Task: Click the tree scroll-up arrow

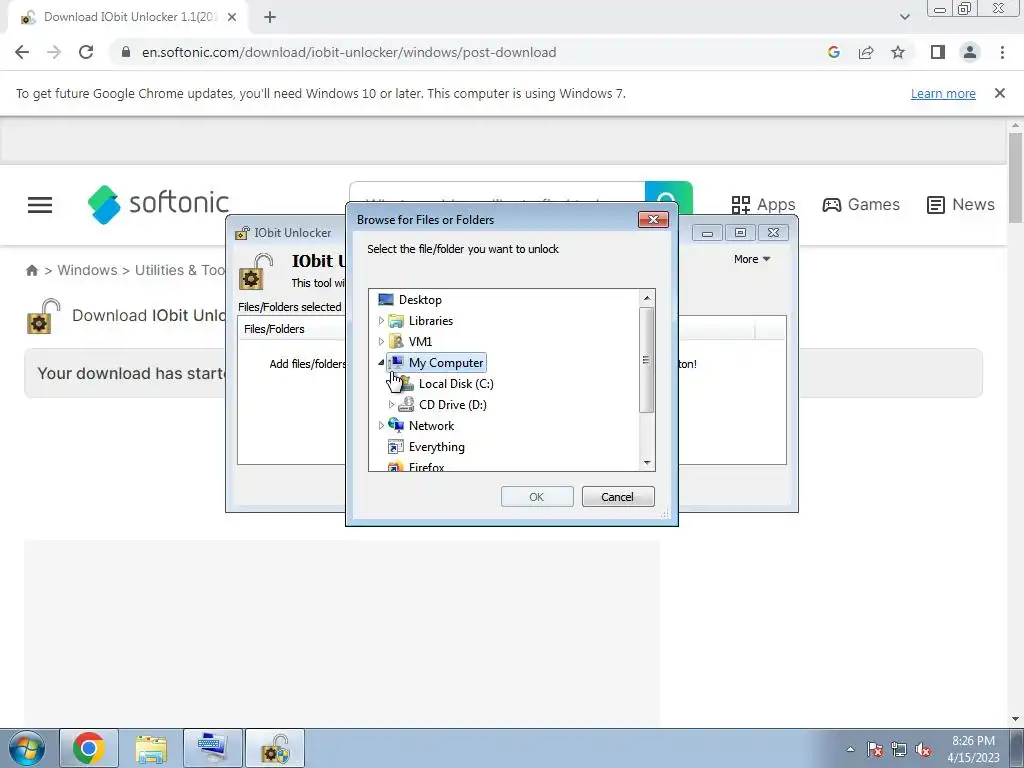Action: point(647,298)
